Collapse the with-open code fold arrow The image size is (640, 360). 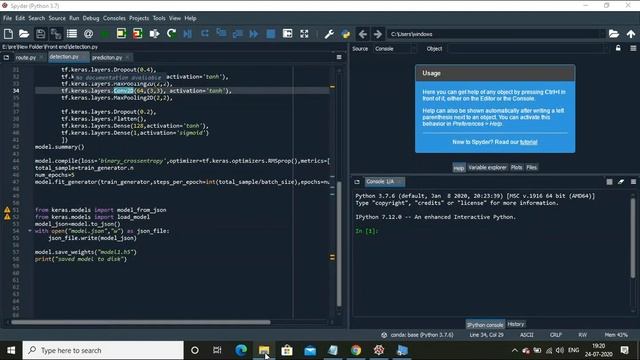click(29, 231)
